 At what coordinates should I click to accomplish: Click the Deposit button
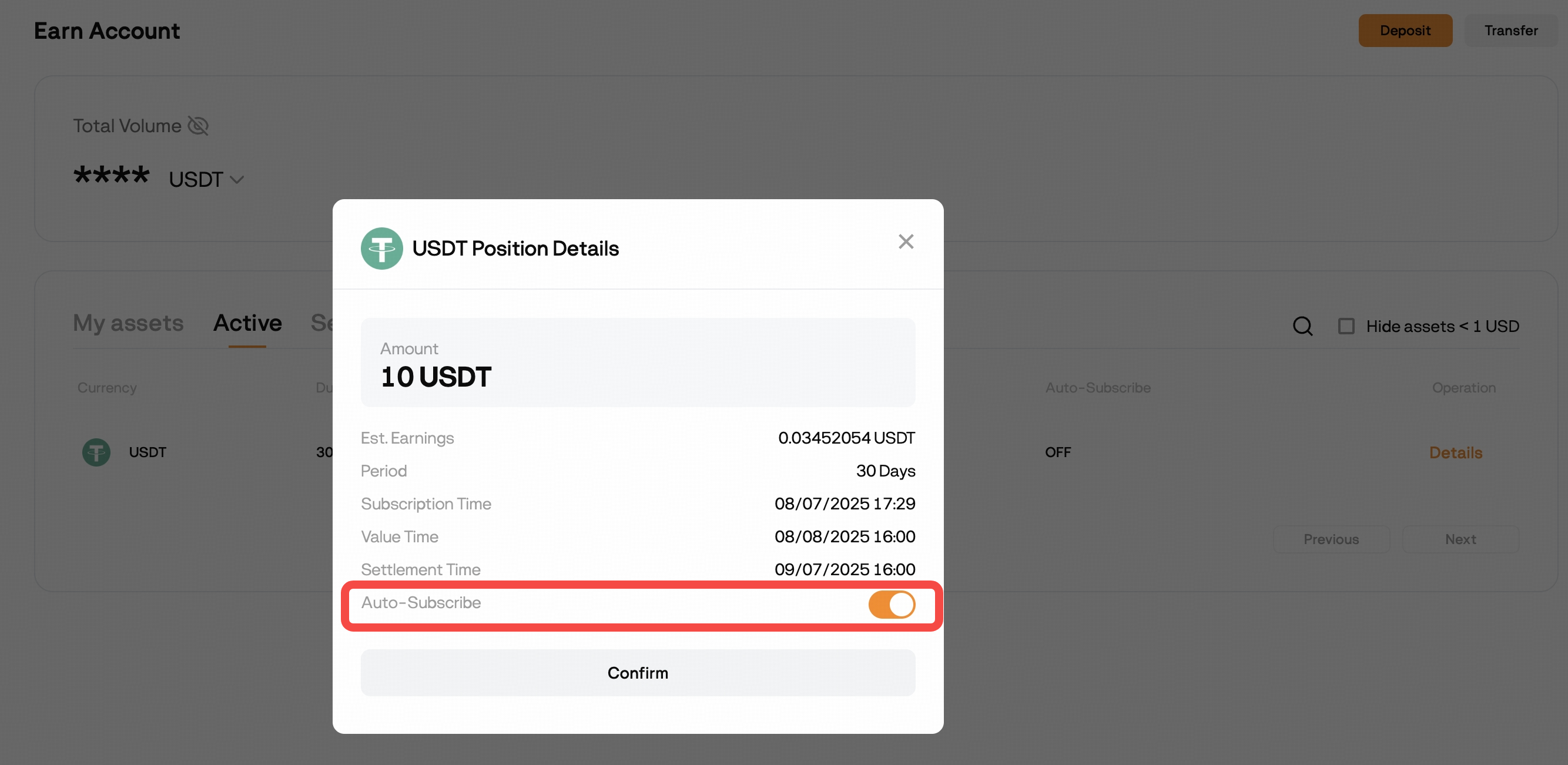1405,31
